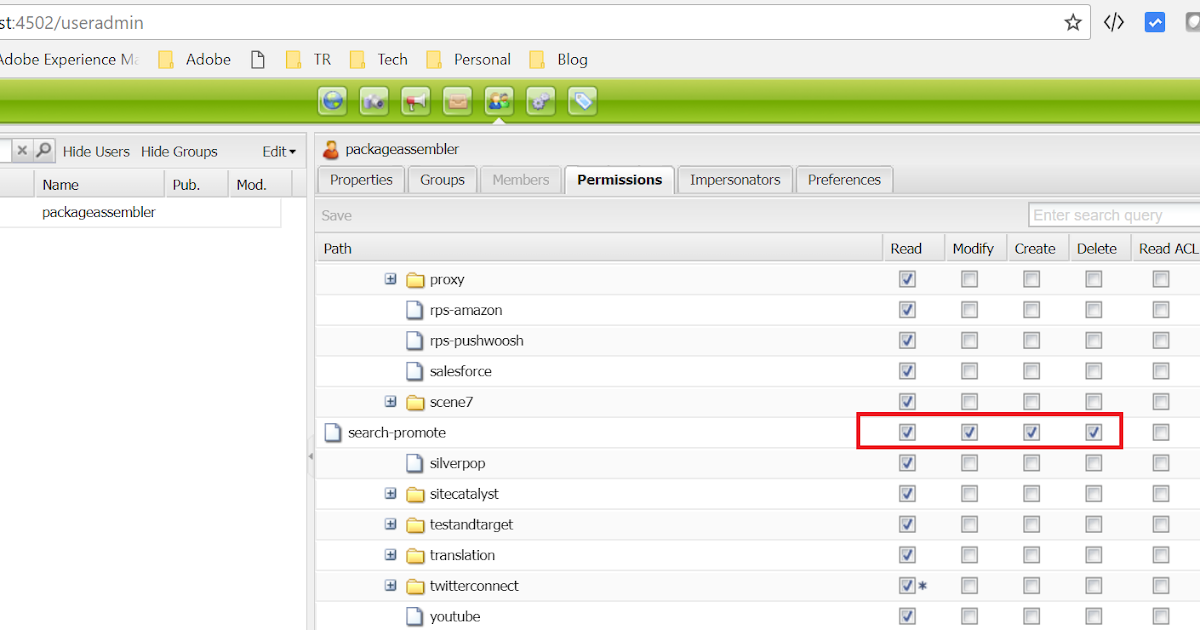This screenshot has height=630, width=1200.
Task: Open the Campaigns console megaphone icon
Action: click(x=415, y=100)
